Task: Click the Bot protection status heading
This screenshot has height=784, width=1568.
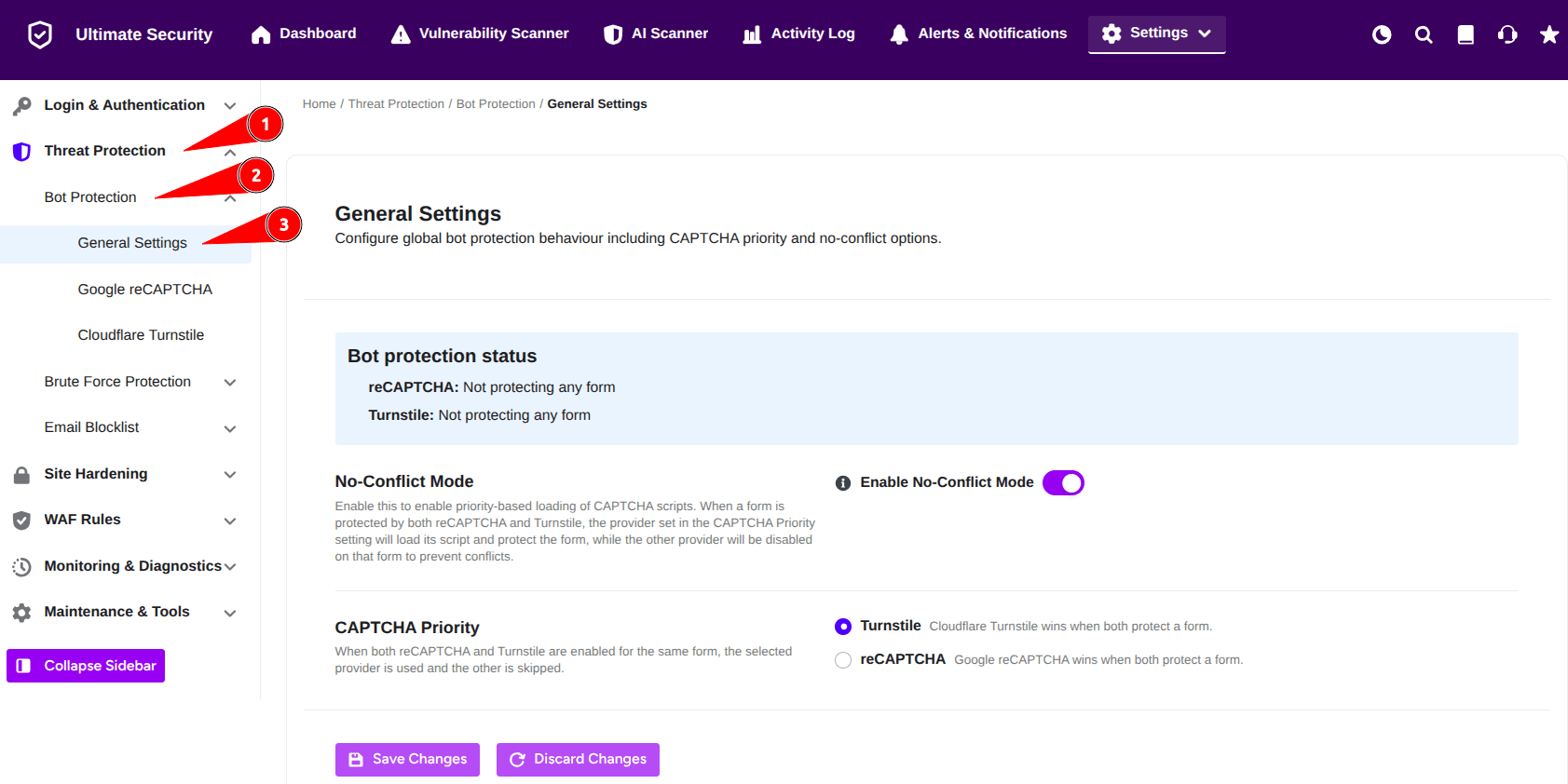Action: (x=442, y=357)
